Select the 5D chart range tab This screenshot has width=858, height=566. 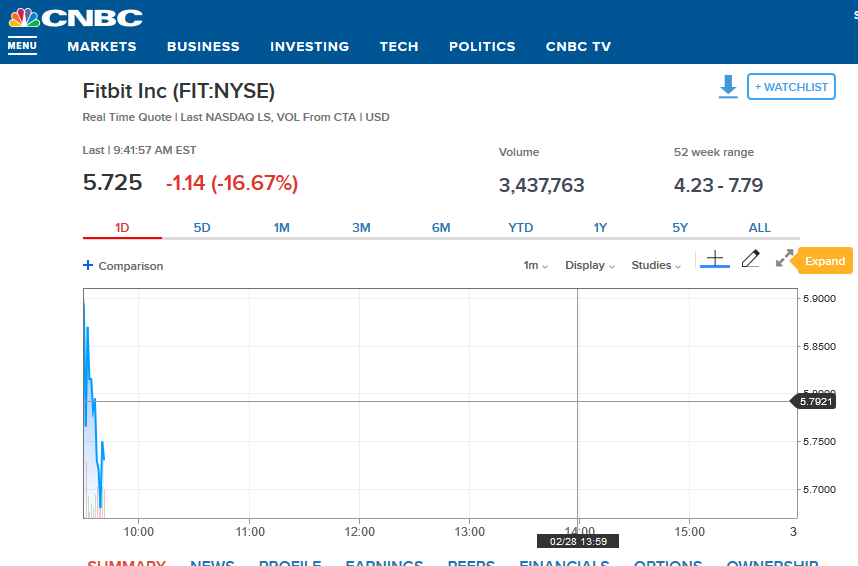(x=202, y=228)
